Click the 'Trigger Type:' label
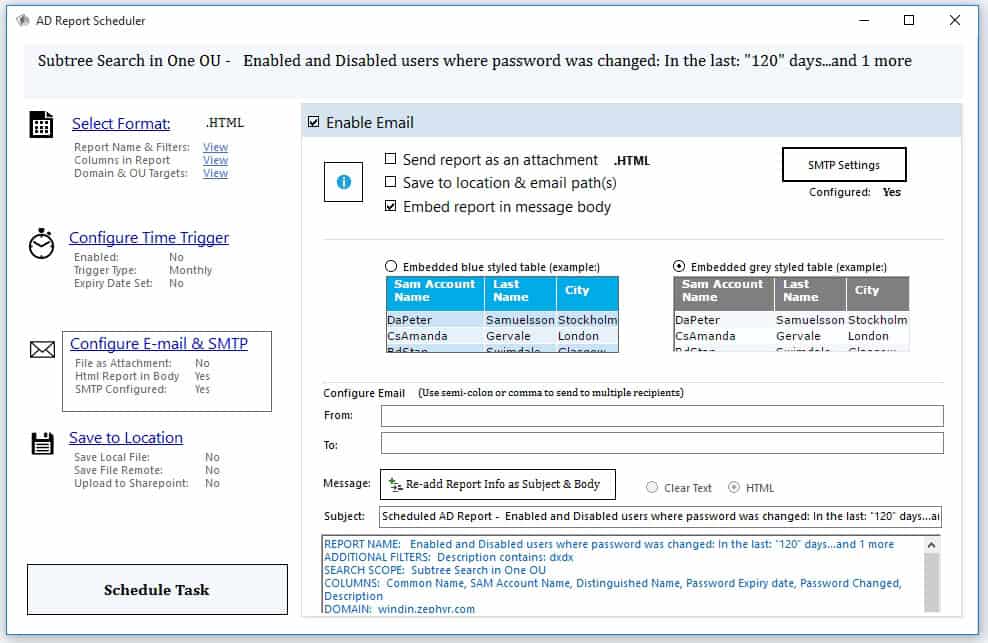This screenshot has height=643, width=988. coord(105,270)
